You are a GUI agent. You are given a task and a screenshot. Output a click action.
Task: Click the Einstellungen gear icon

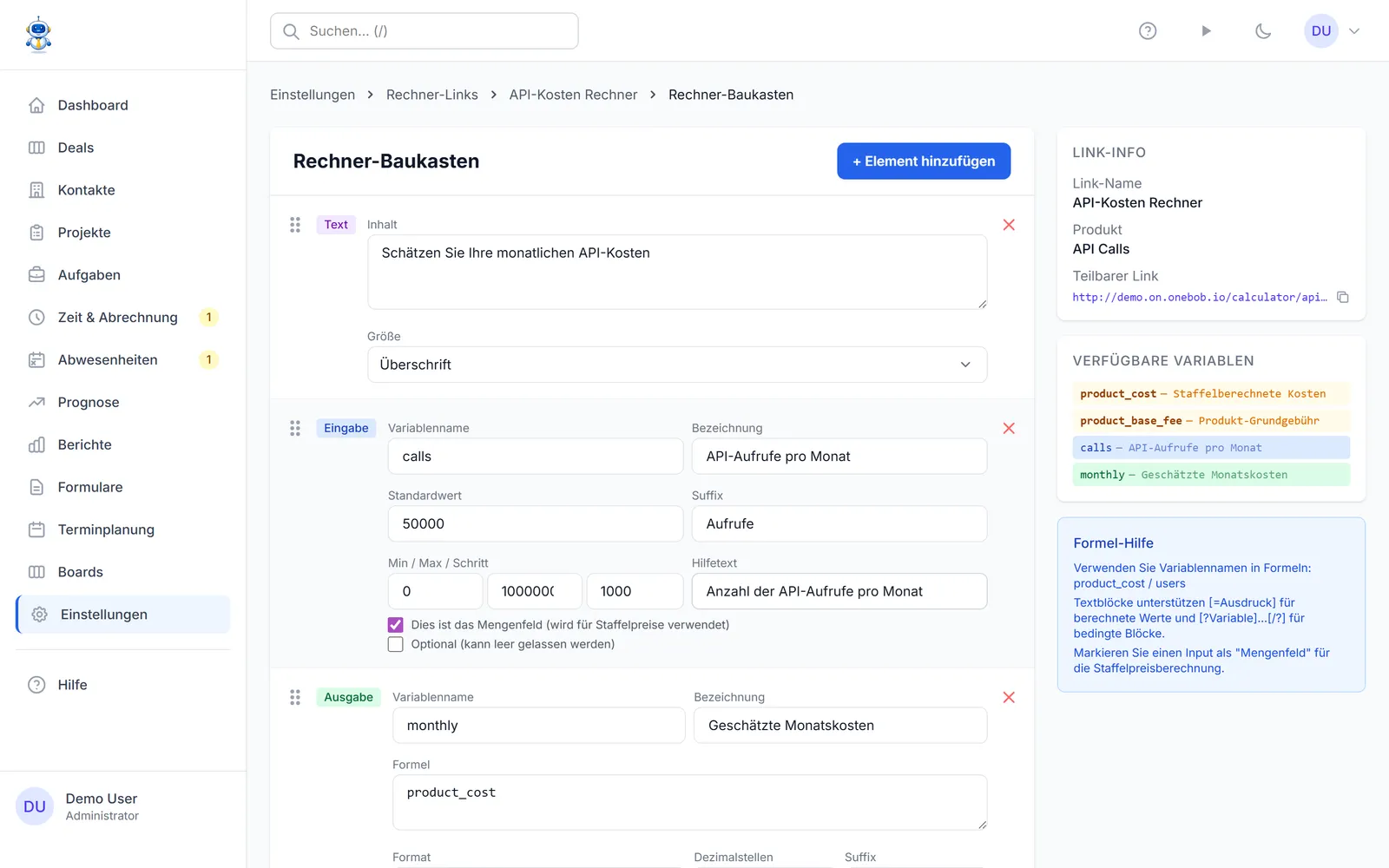pos(39,615)
